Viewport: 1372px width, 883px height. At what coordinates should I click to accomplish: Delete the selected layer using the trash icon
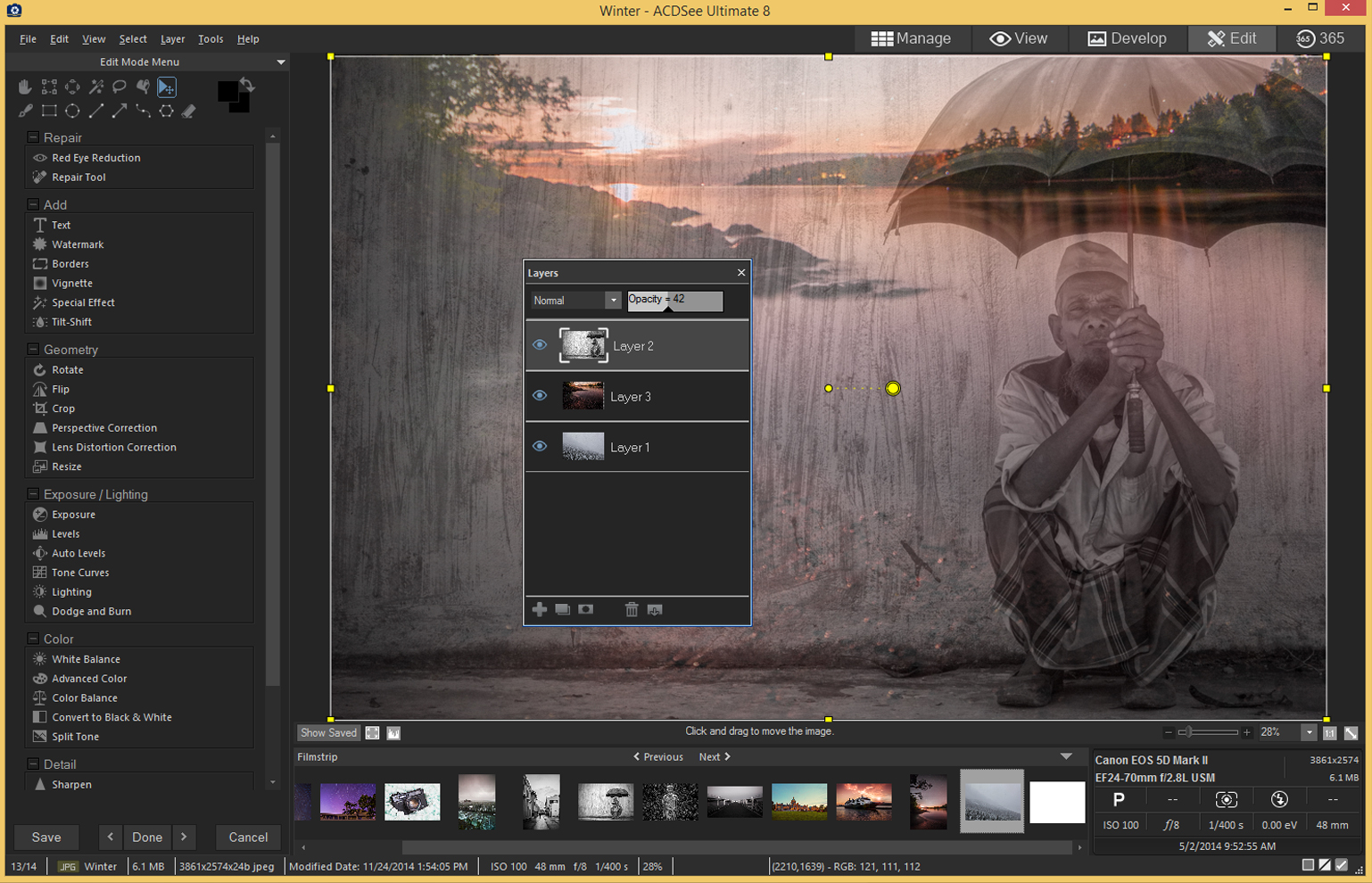[633, 610]
